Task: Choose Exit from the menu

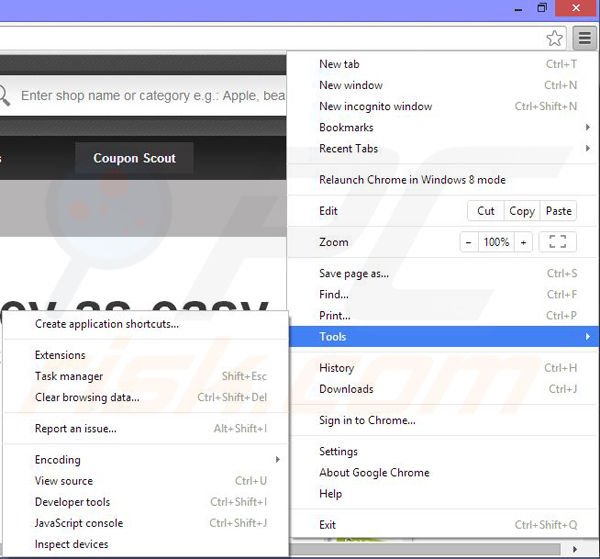Action: [444, 525]
